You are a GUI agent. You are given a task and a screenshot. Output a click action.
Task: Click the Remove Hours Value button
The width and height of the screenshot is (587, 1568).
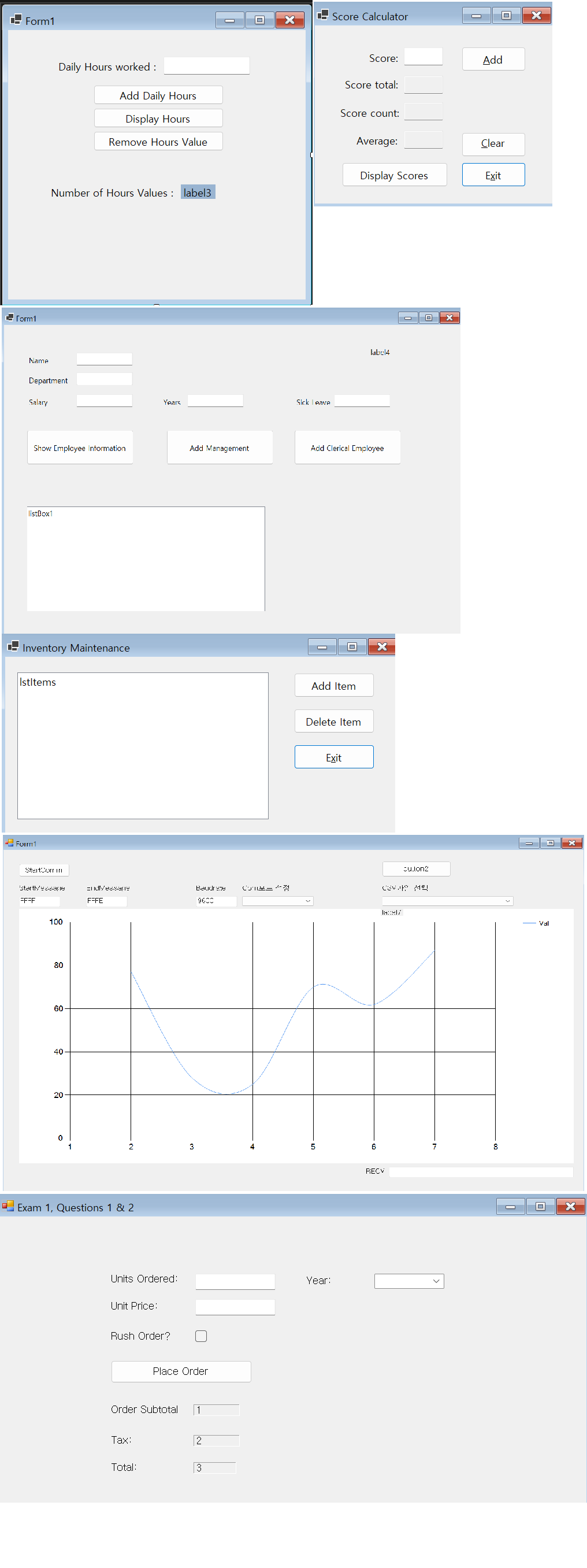coord(158,141)
